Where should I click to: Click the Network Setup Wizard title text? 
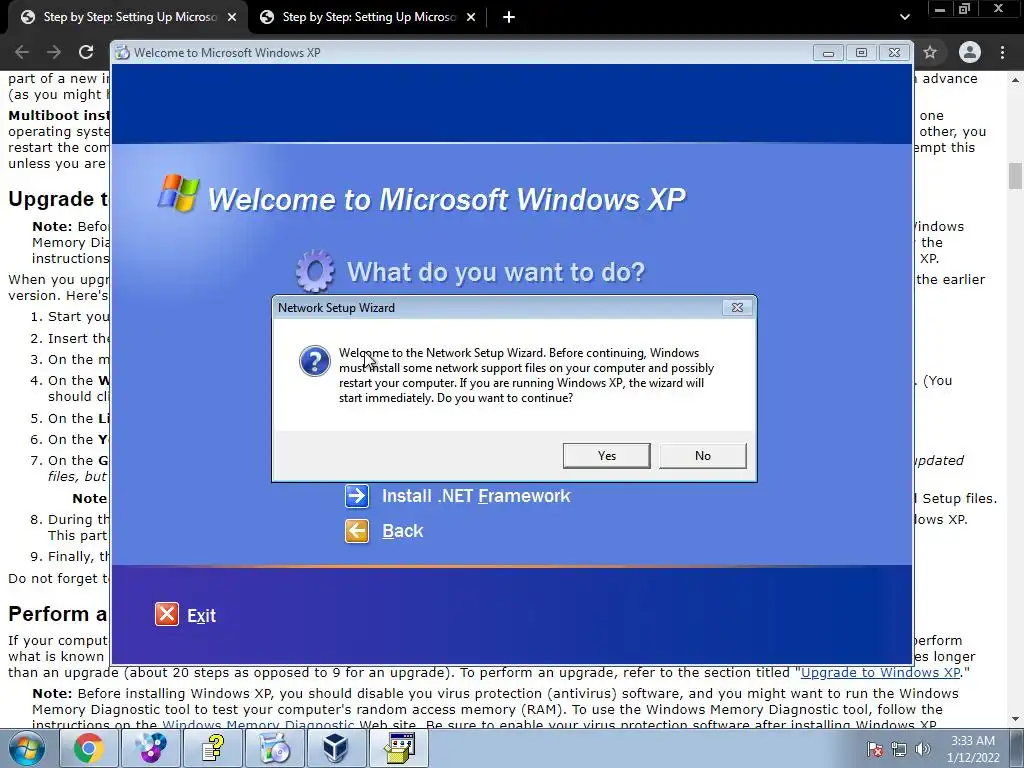click(x=336, y=308)
